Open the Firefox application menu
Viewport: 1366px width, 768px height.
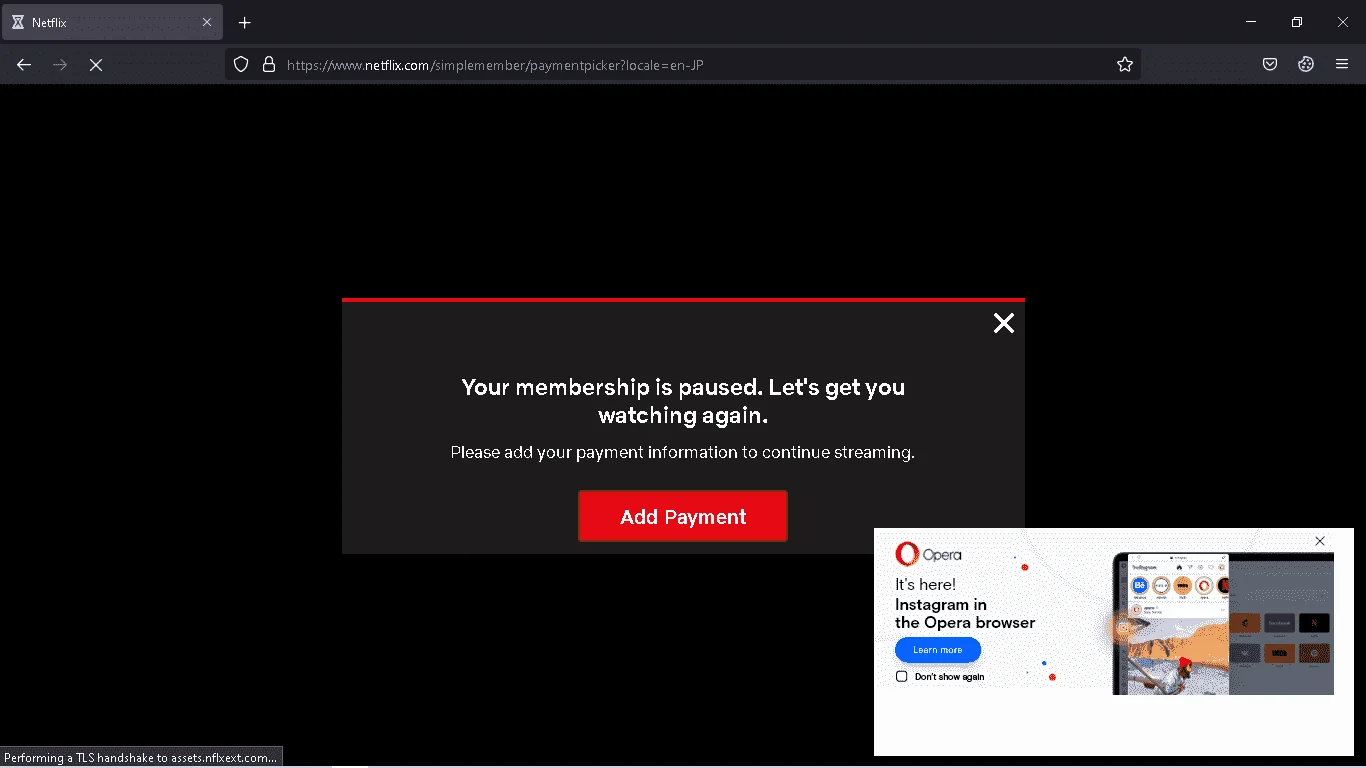tap(1342, 64)
